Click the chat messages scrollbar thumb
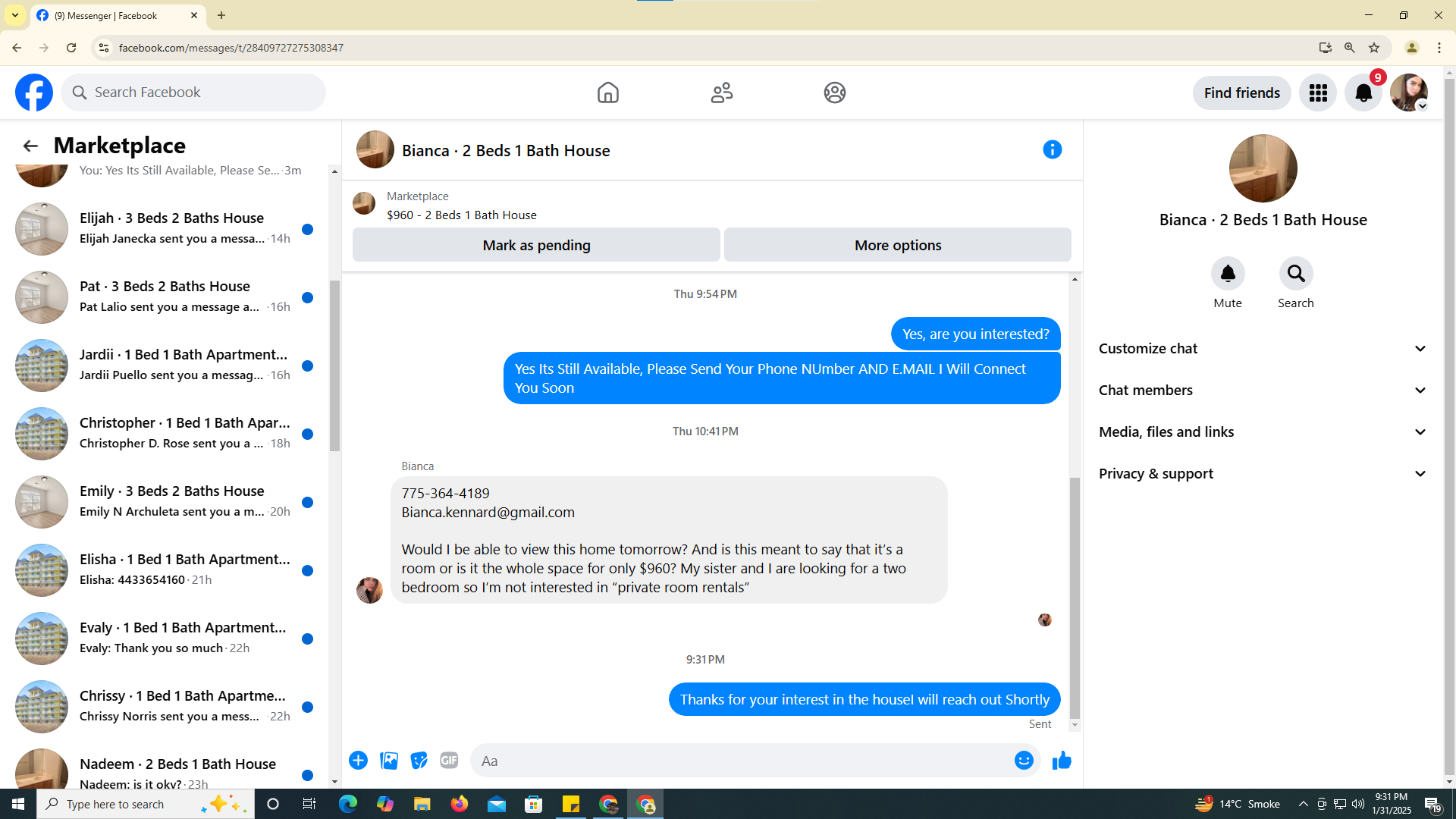Screen dimensions: 1456x819 [1075, 598]
